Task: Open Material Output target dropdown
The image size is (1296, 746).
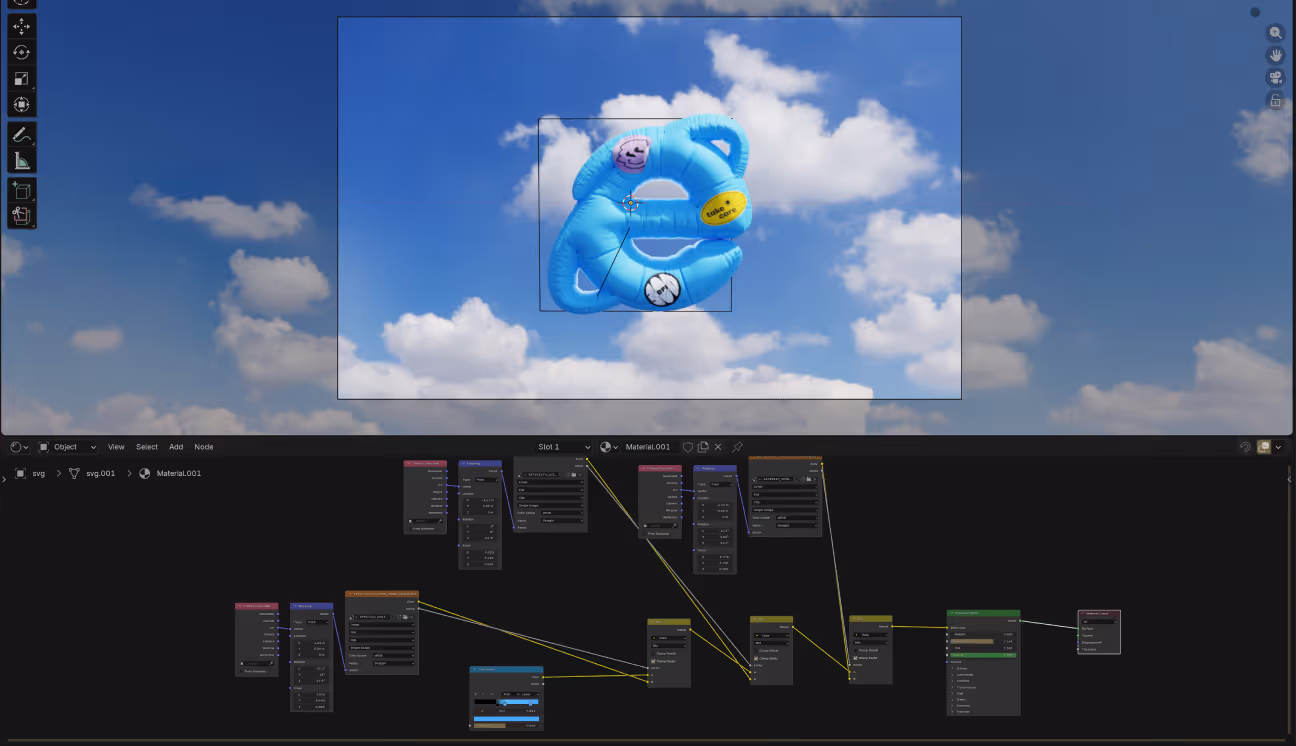Action: point(1098,621)
